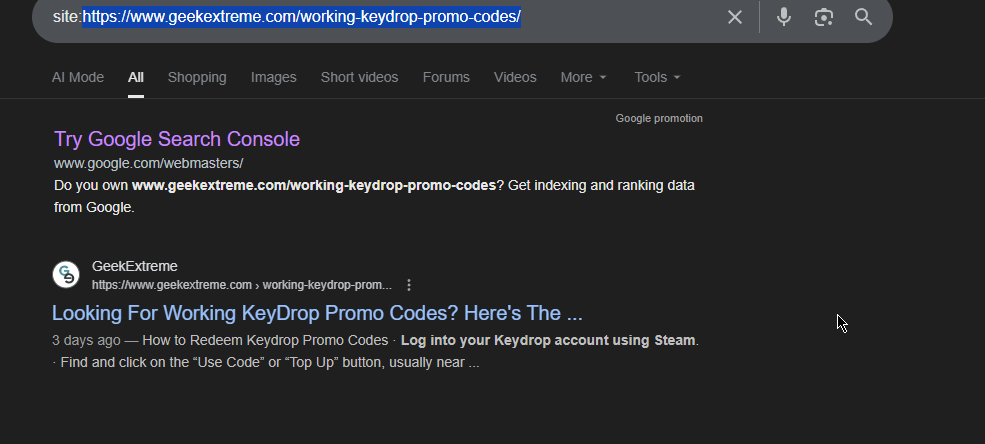Click the magnifying glass search icon
Image resolution: width=985 pixels, height=444 pixels.
[863, 17]
